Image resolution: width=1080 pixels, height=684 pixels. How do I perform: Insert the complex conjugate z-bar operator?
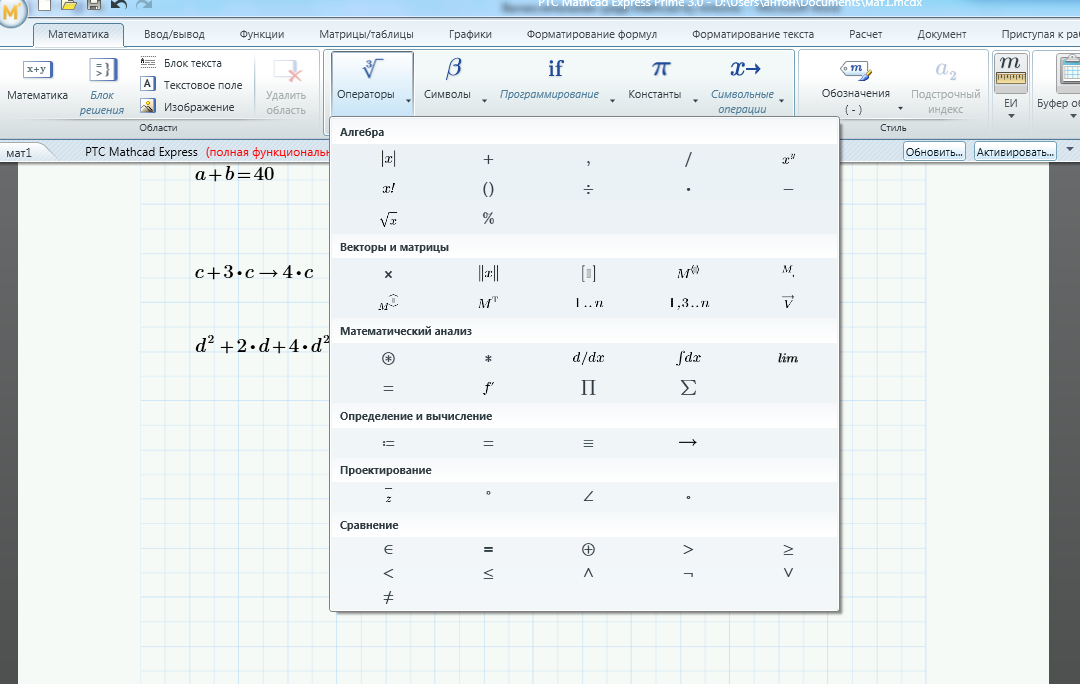tap(388, 495)
